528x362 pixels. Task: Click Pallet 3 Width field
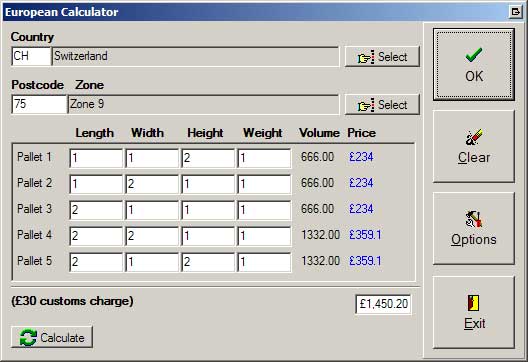pos(152,210)
